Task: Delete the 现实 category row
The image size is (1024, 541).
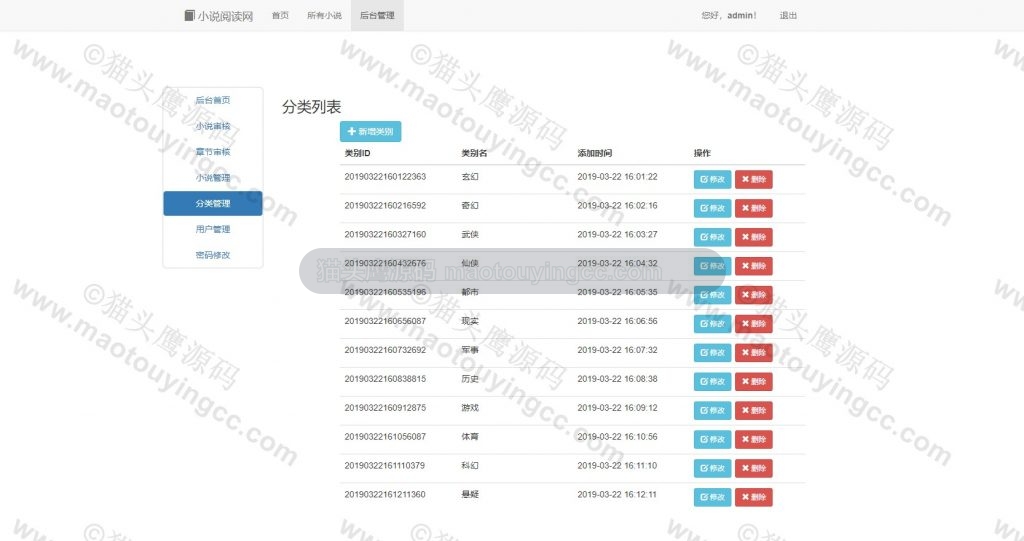Action: (754, 324)
